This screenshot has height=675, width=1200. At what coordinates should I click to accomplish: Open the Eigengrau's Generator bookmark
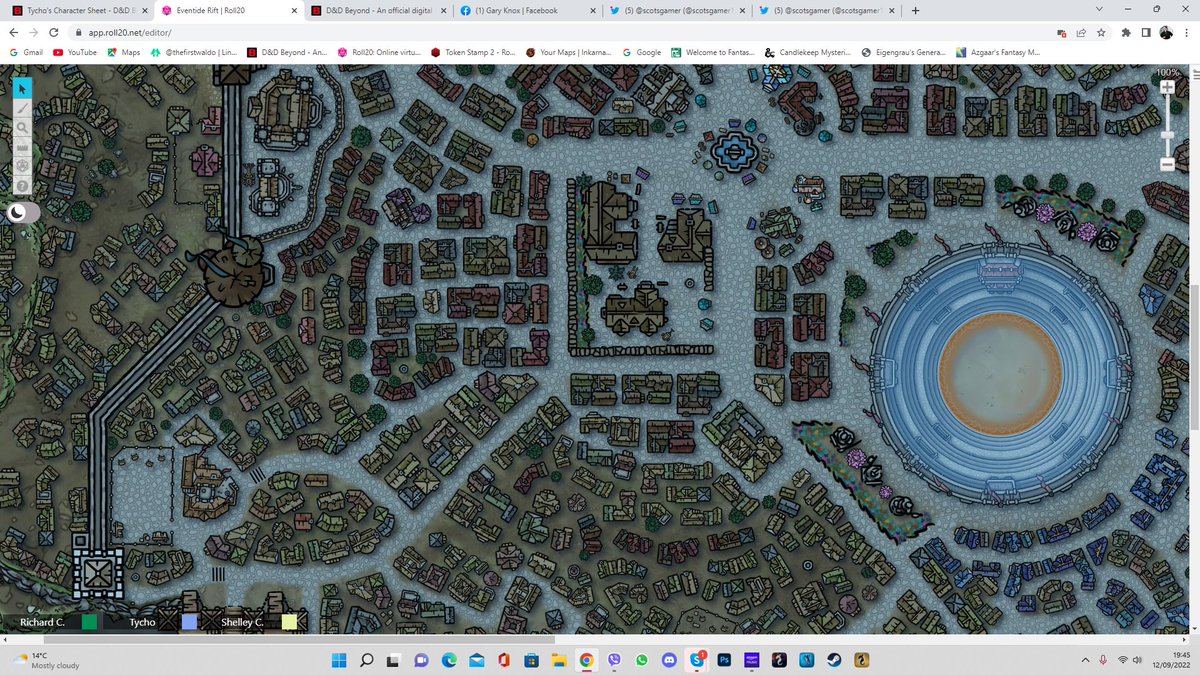pos(904,52)
